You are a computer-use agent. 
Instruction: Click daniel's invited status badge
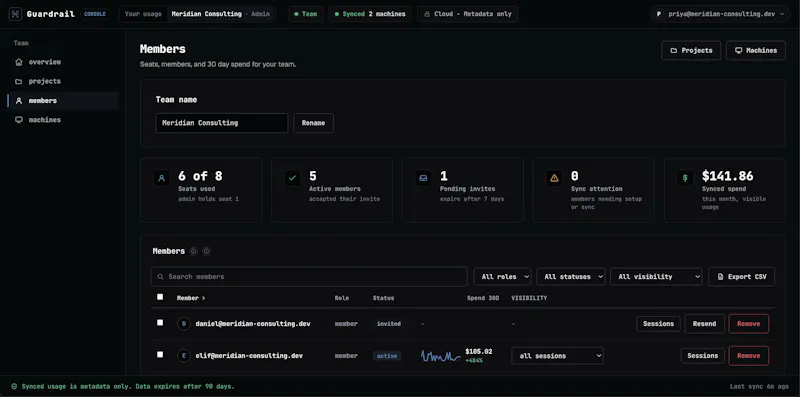click(x=389, y=324)
